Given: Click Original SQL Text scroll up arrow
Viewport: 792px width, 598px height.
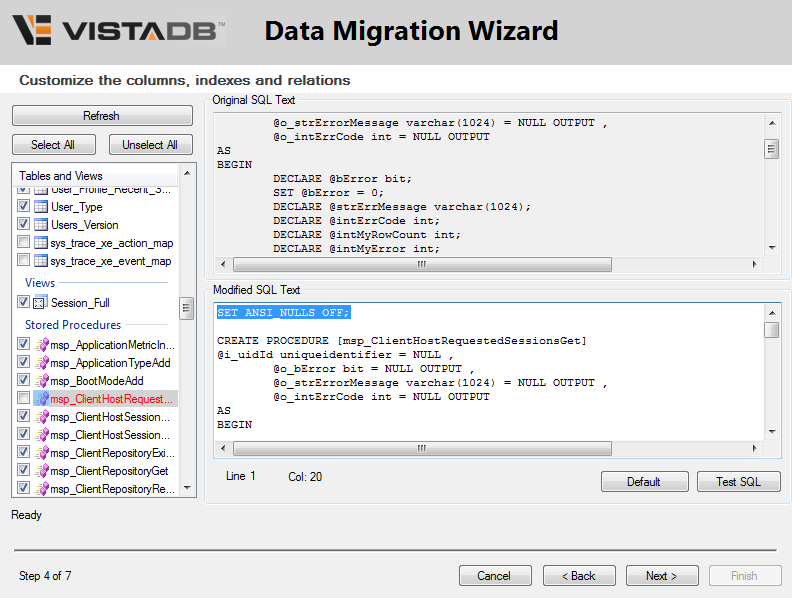Looking at the screenshot, I should tap(772, 123).
